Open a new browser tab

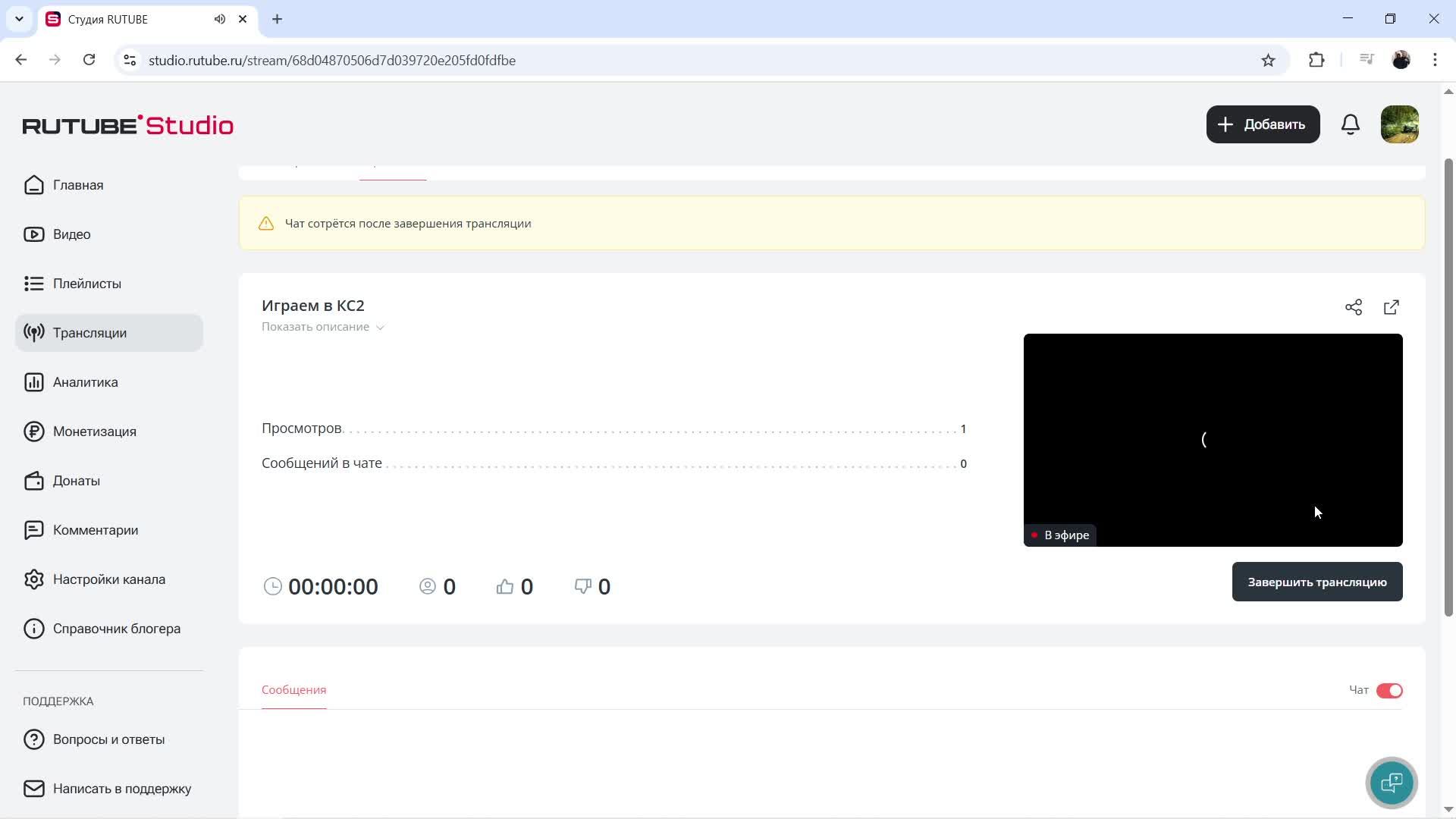pyautogui.click(x=278, y=20)
